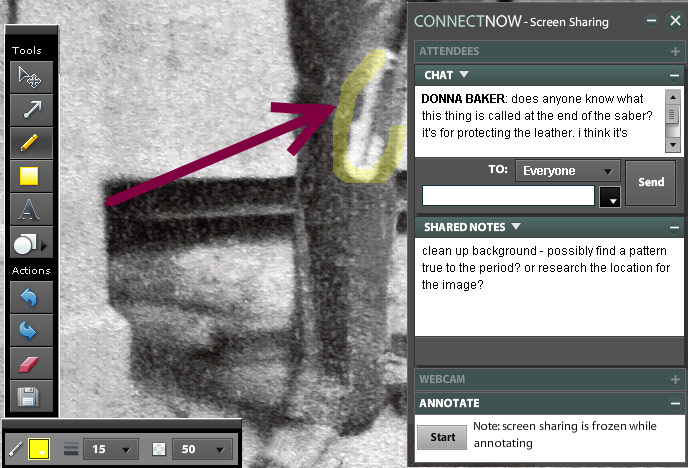Choose the Highlighter pencil tool

[29, 142]
